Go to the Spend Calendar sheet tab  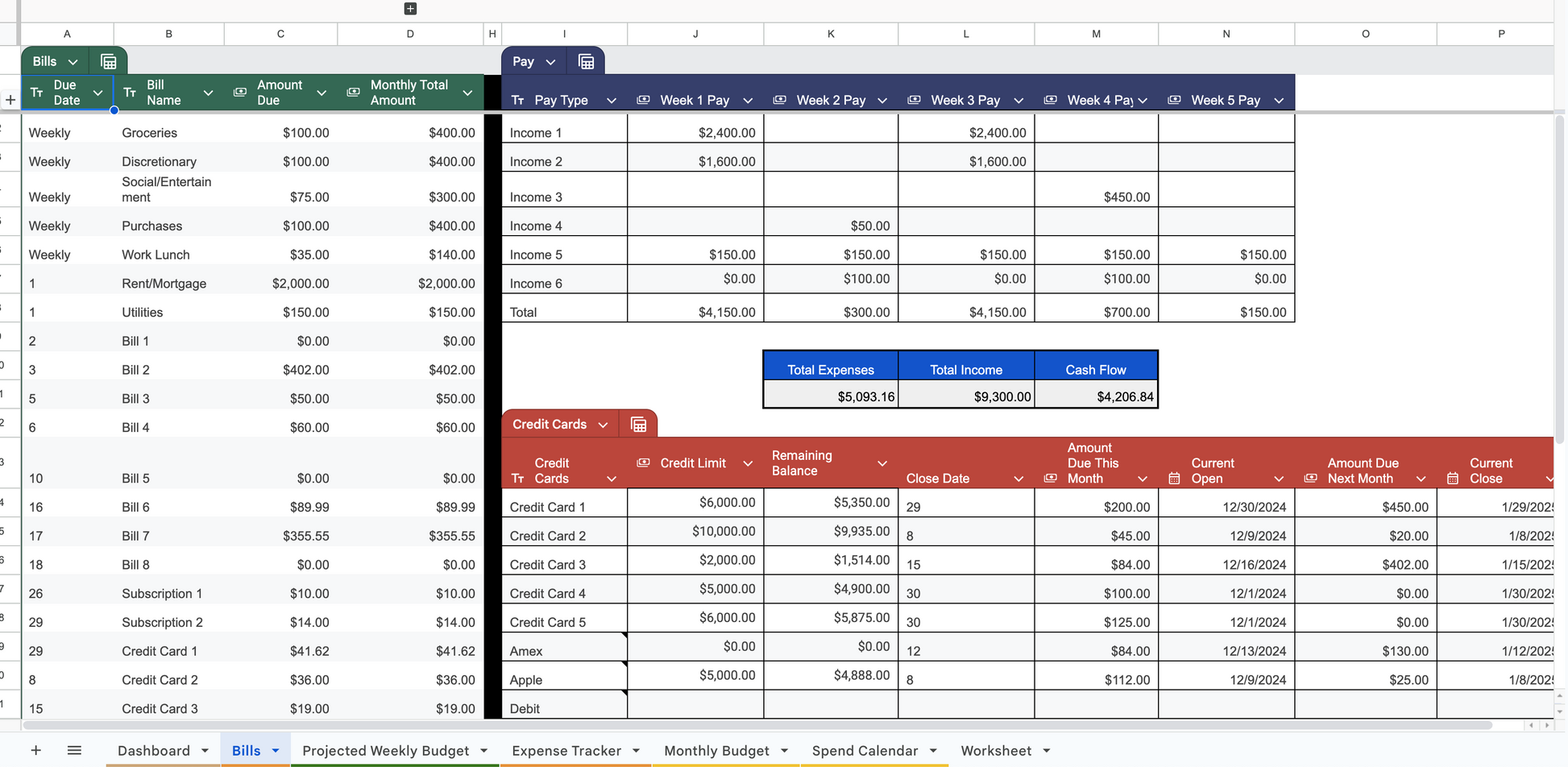pyautogui.click(x=864, y=750)
